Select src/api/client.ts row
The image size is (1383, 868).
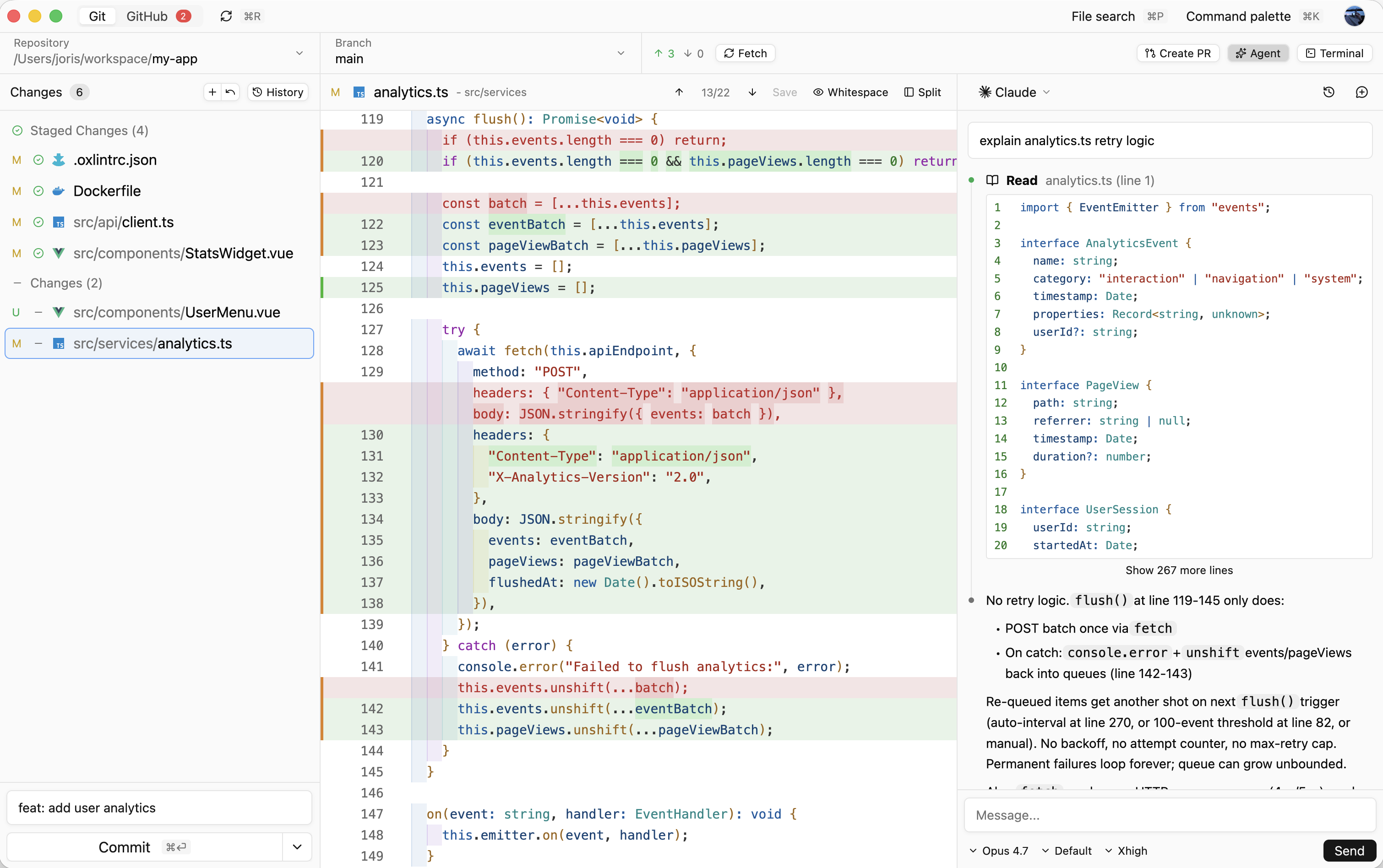click(x=160, y=222)
